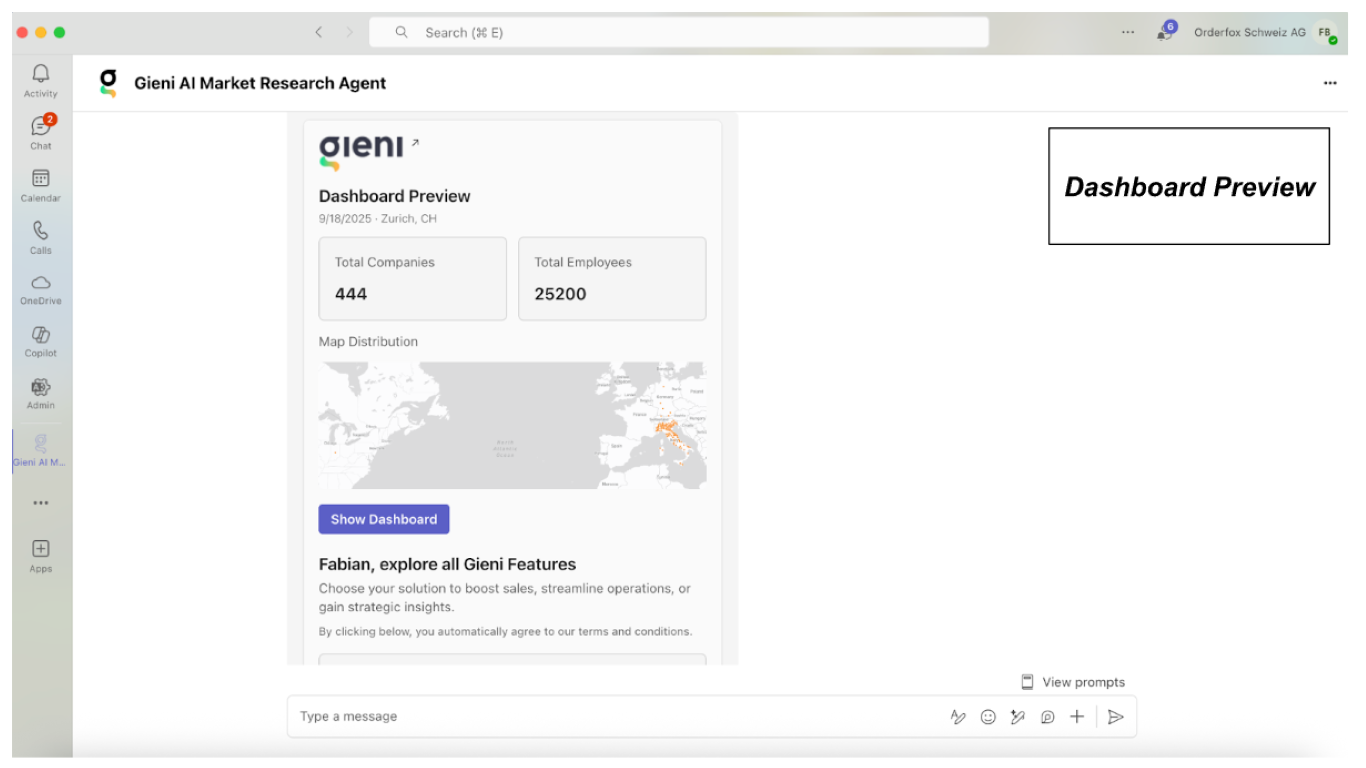The width and height of the screenshot is (1366, 768).
Task: Open the Admin app in the sidebar
Action: click(41, 393)
